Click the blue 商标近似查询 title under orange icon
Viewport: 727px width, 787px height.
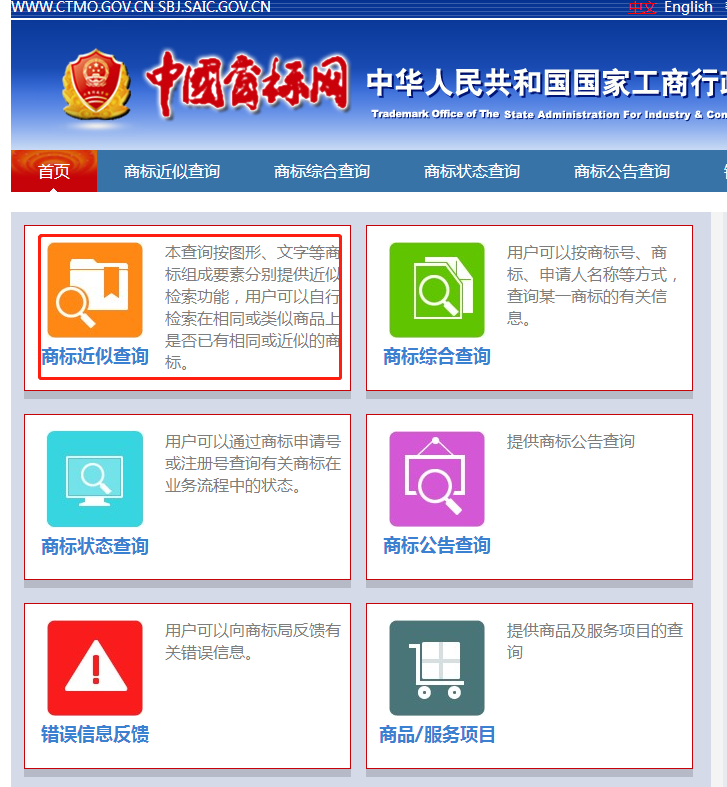pyautogui.click(x=95, y=356)
